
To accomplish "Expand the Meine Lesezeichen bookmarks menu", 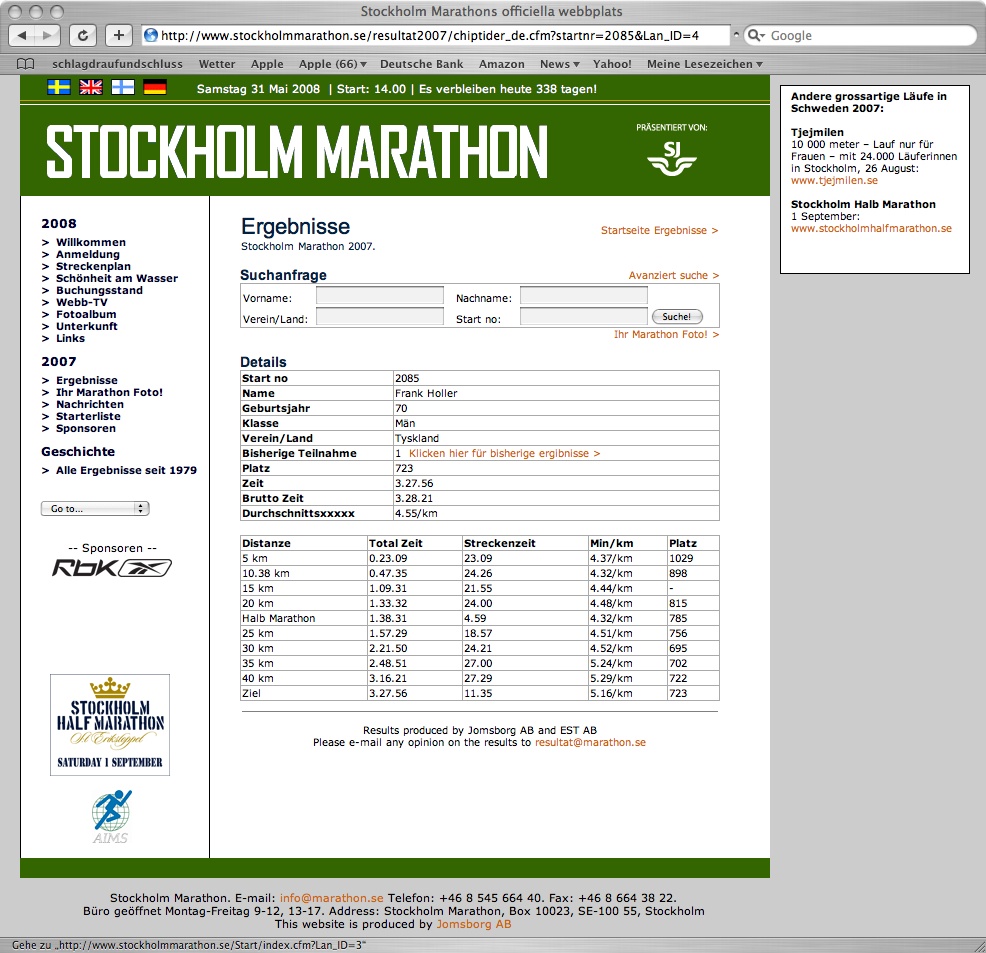I will [705, 64].
